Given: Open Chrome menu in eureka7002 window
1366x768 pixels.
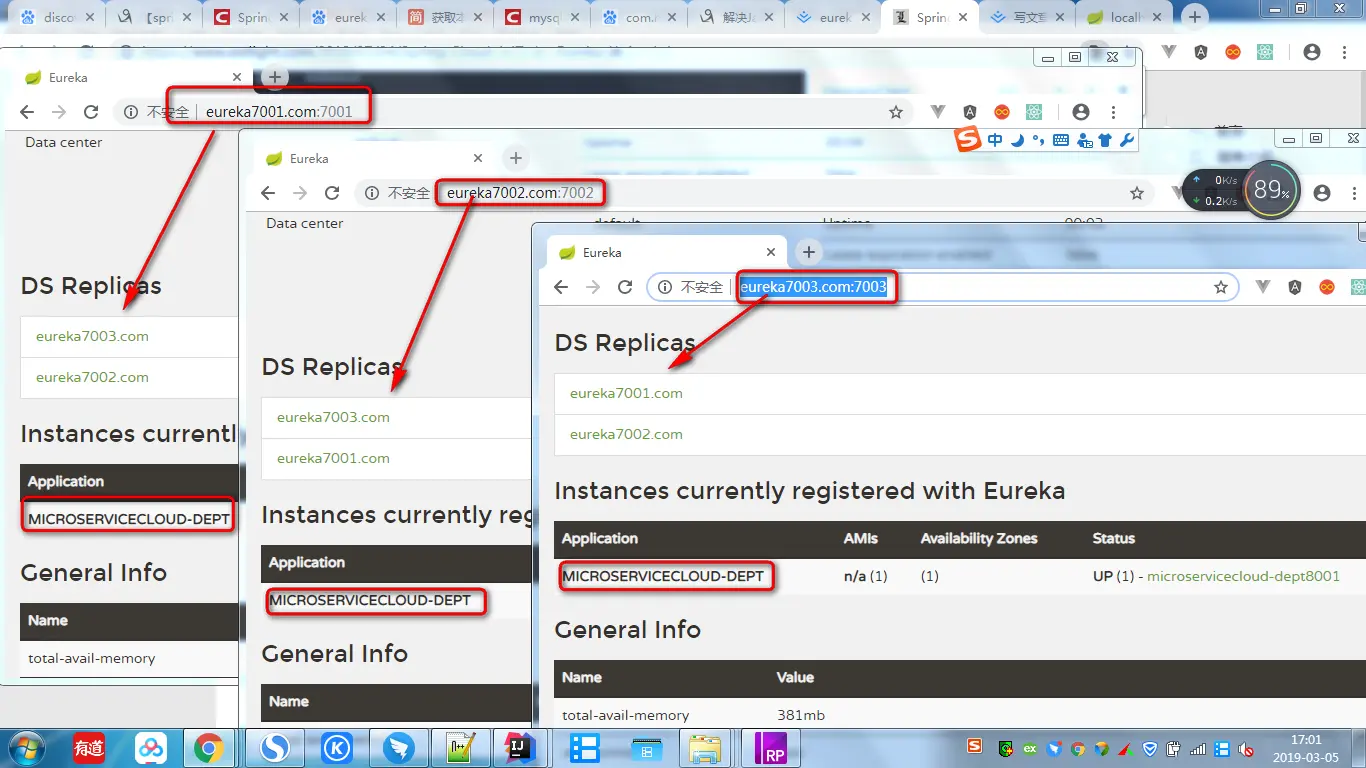Looking at the screenshot, I should pos(1354,193).
